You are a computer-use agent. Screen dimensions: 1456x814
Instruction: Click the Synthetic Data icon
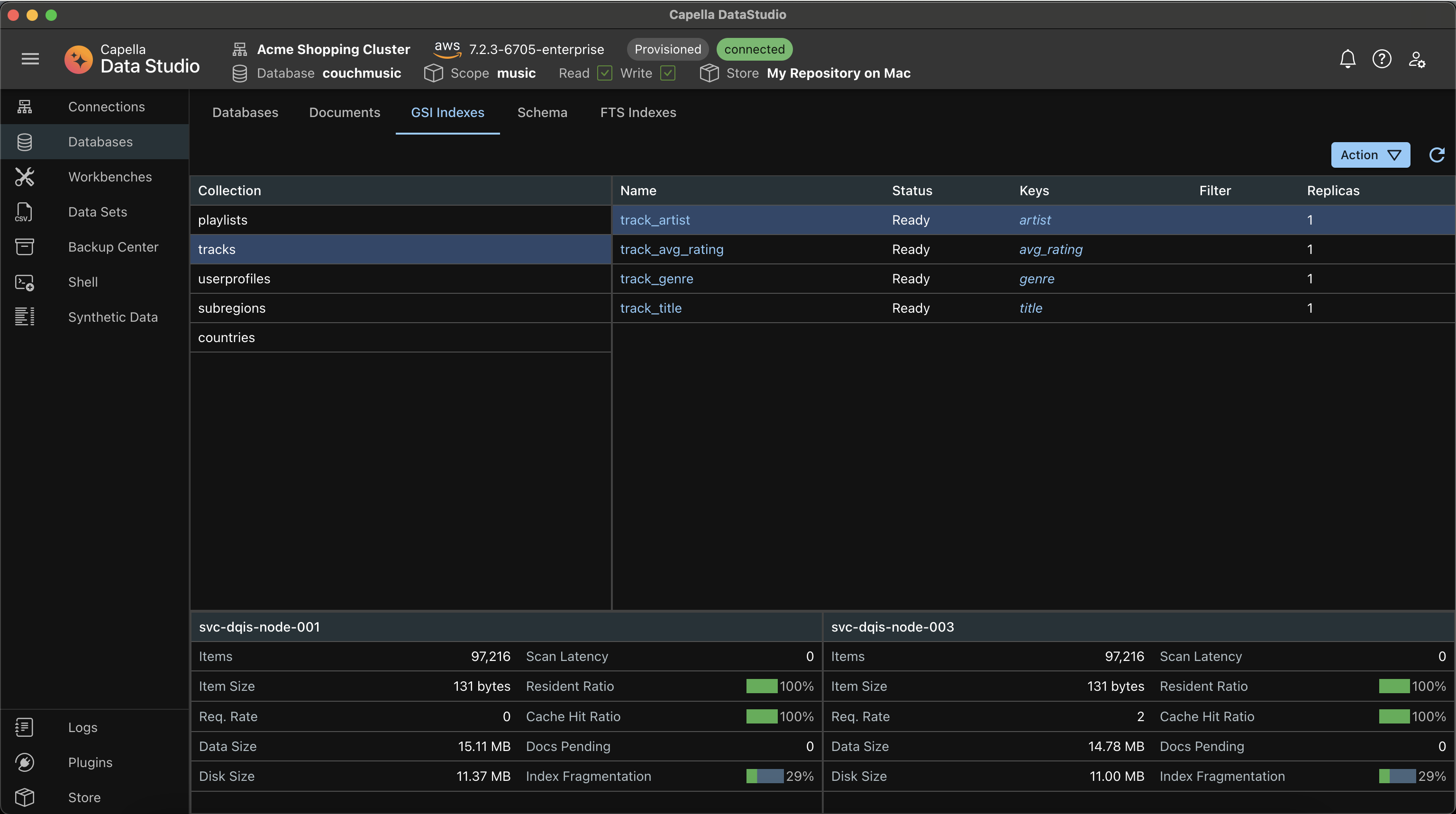pyautogui.click(x=24, y=317)
